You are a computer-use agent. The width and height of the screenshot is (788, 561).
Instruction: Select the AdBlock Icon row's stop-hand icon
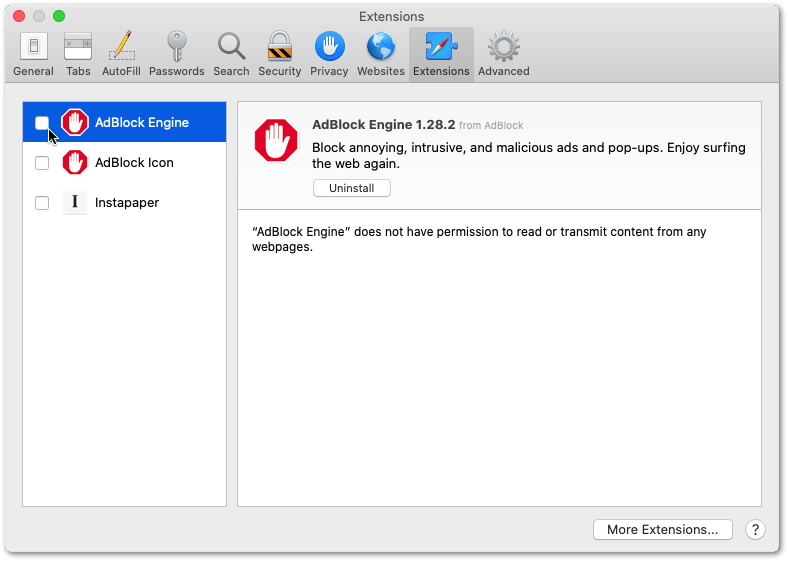point(75,162)
